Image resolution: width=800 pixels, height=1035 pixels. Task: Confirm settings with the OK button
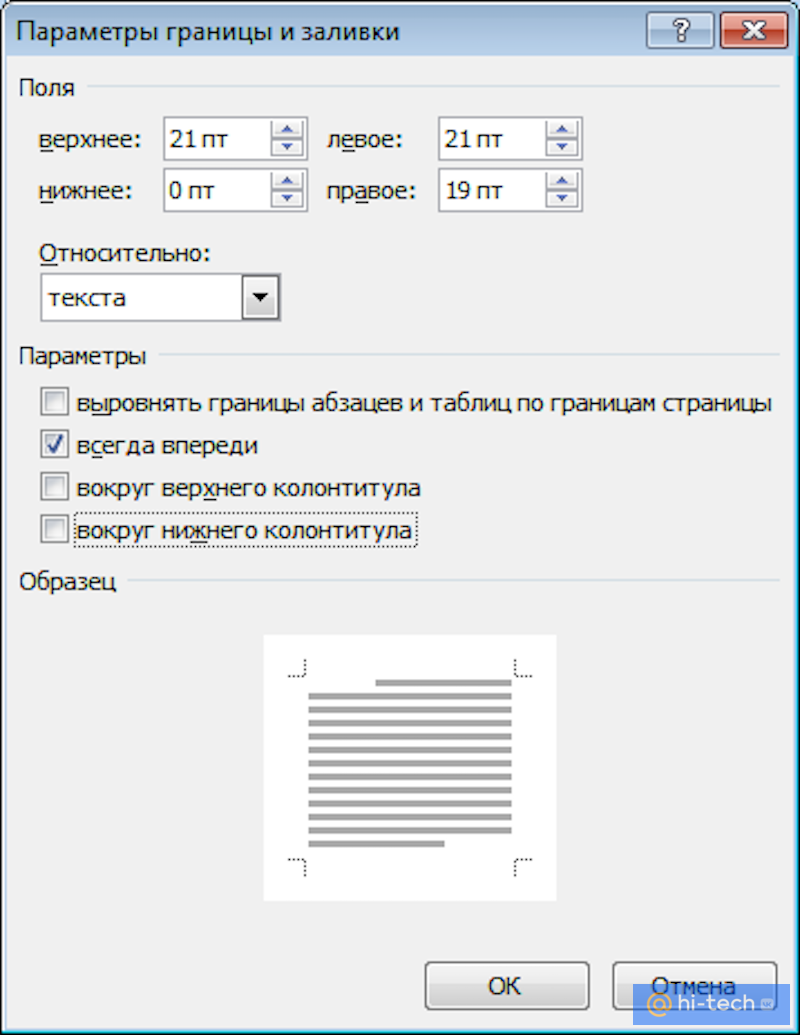[x=506, y=984]
